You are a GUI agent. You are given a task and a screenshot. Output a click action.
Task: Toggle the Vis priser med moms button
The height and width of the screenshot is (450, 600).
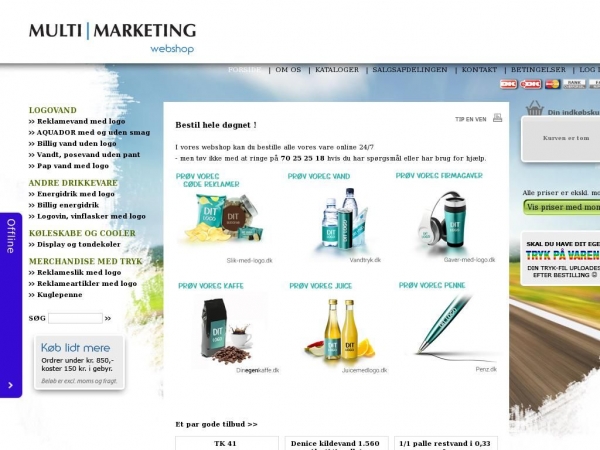(x=562, y=207)
